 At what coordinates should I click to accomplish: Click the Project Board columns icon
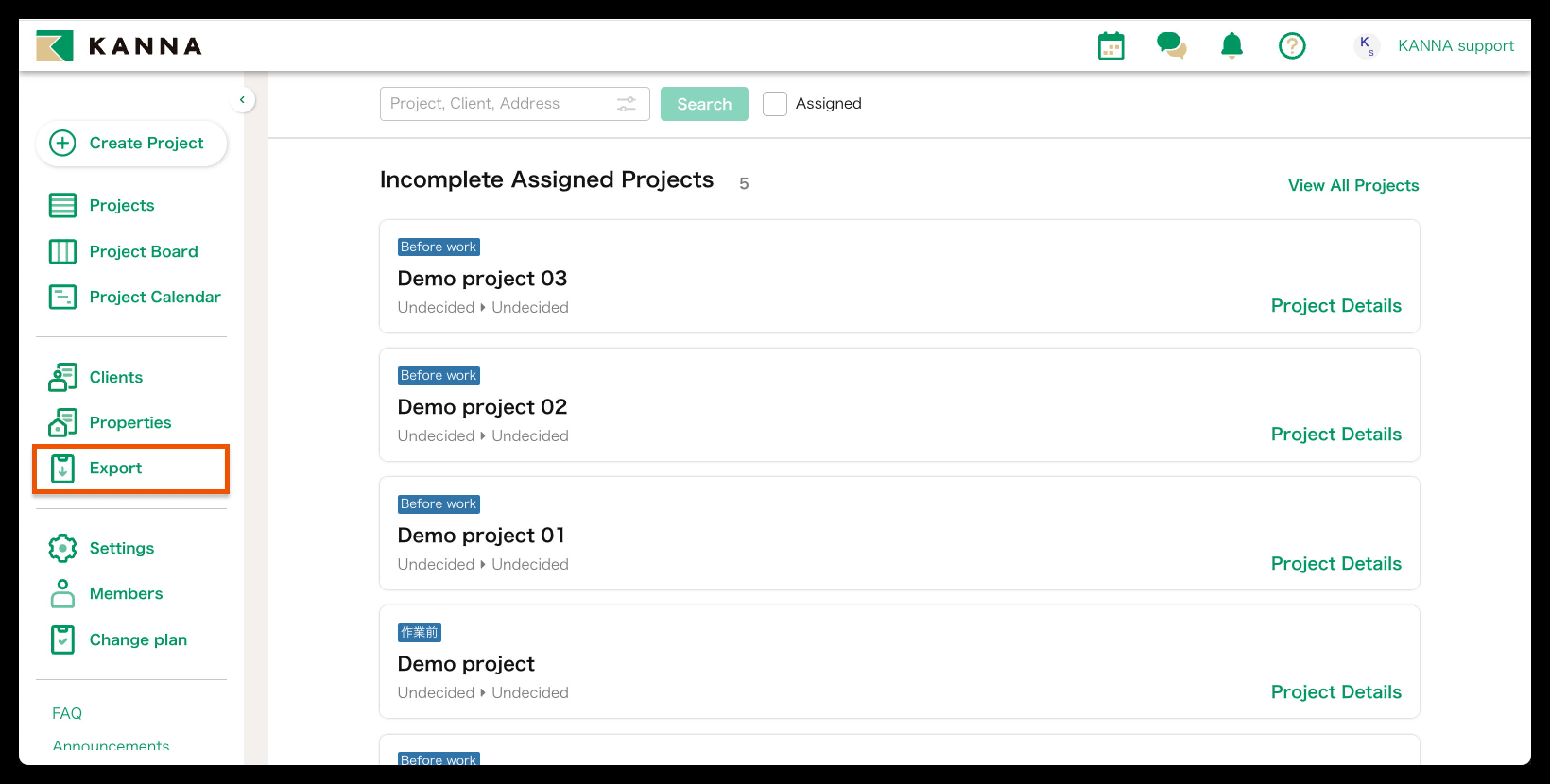(x=62, y=251)
